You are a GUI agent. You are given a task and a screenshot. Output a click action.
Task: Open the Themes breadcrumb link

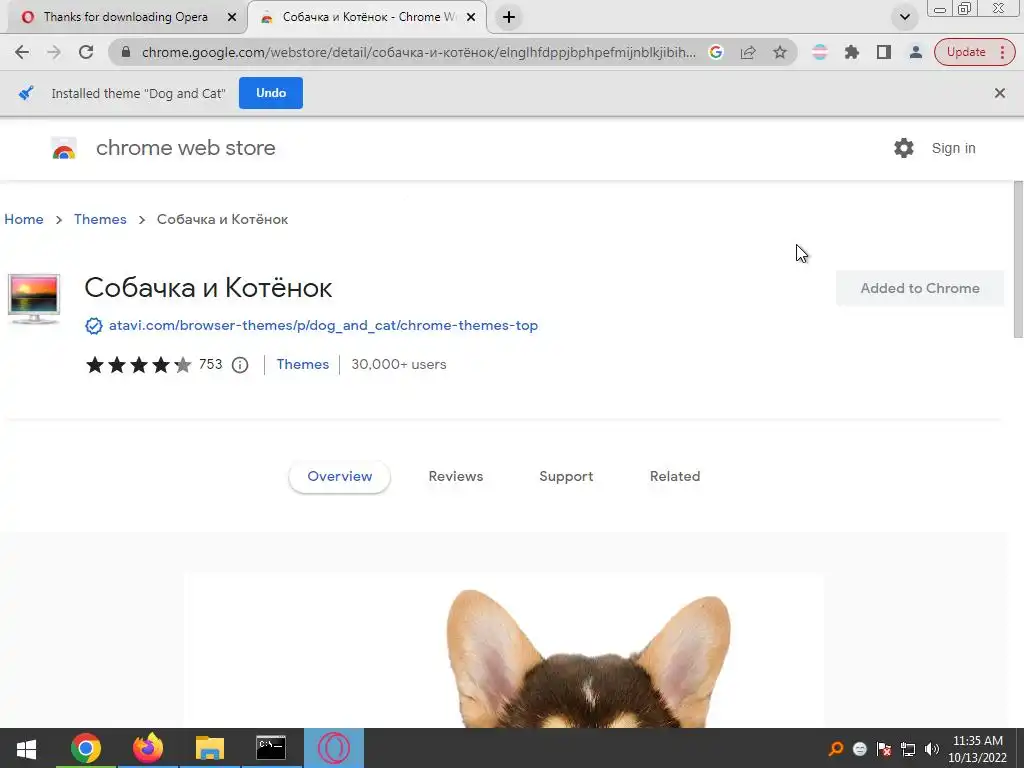[100, 219]
